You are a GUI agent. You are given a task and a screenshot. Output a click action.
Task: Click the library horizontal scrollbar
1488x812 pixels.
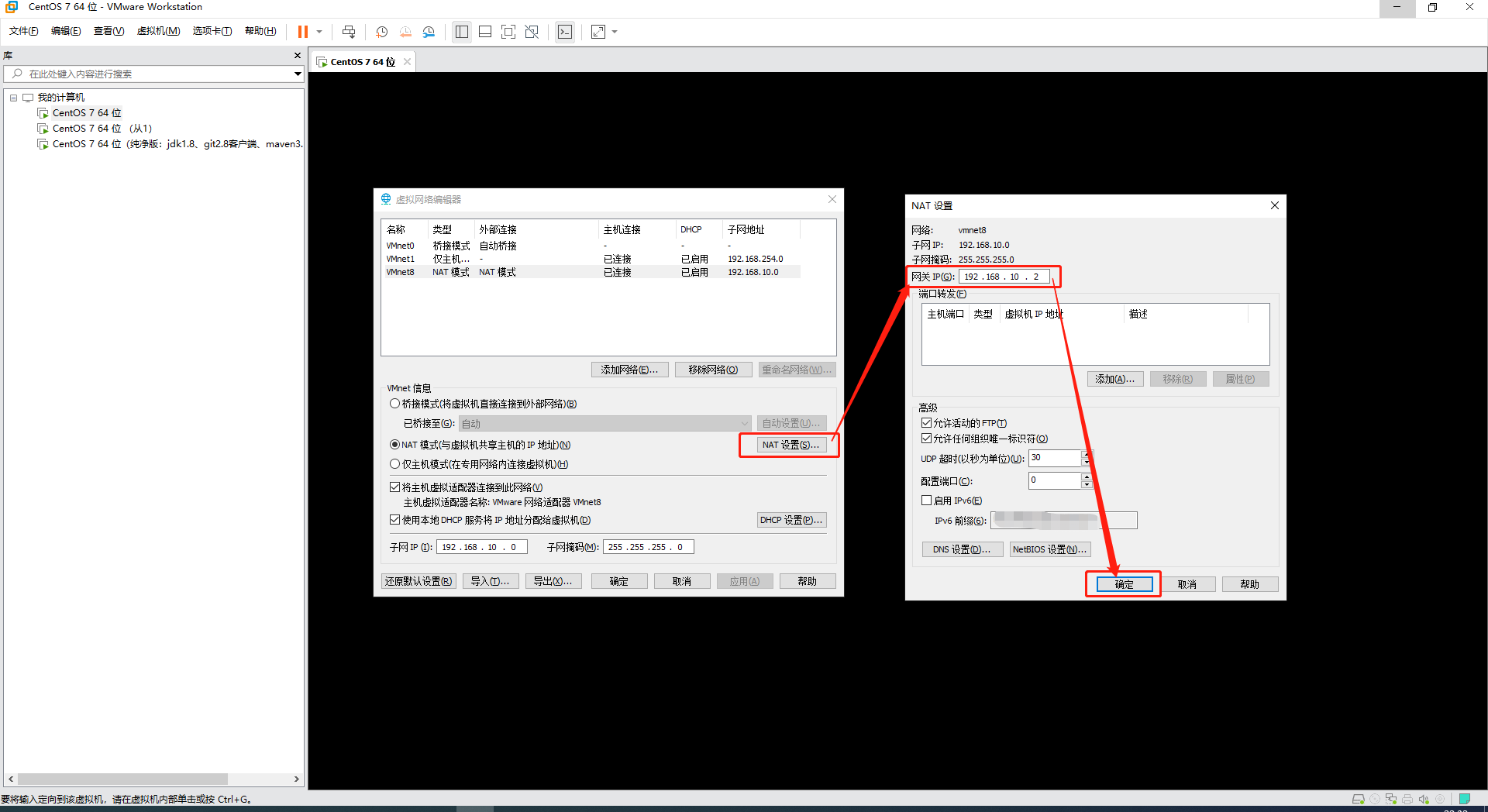pos(122,779)
